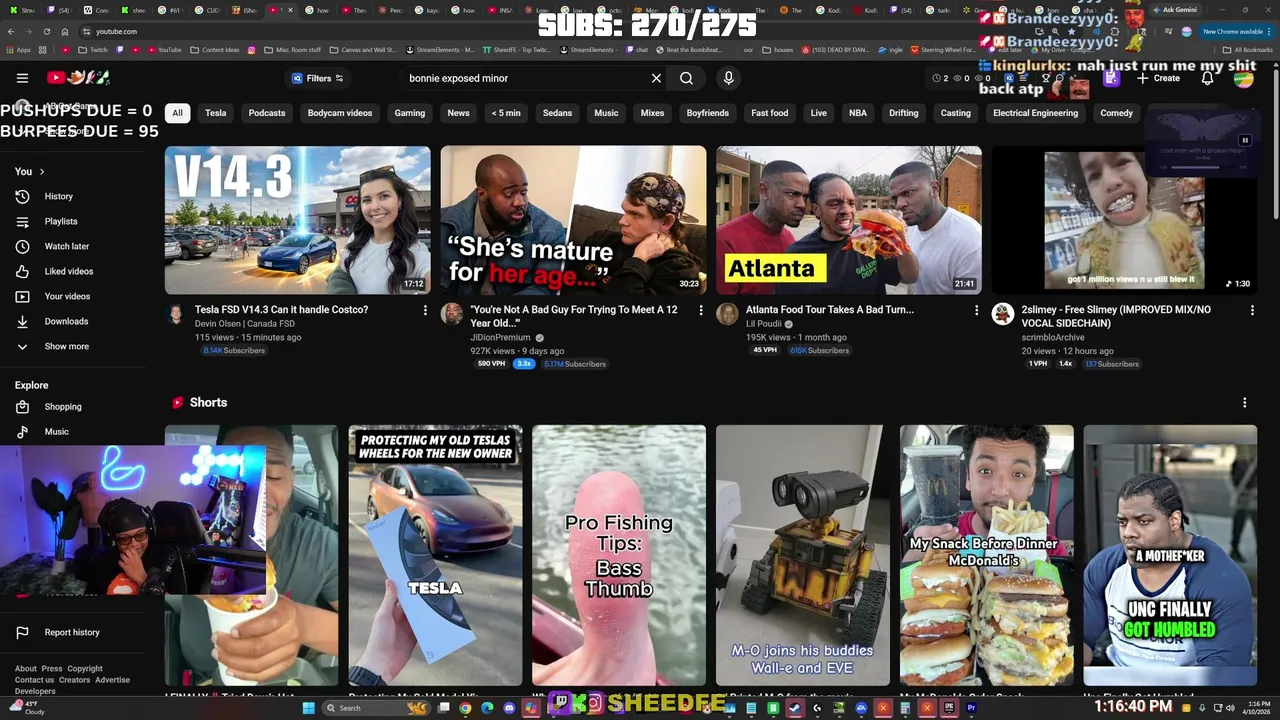This screenshot has height=720, width=1280.
Task: Open Report history in the sidebar
Action: (72, 632)
